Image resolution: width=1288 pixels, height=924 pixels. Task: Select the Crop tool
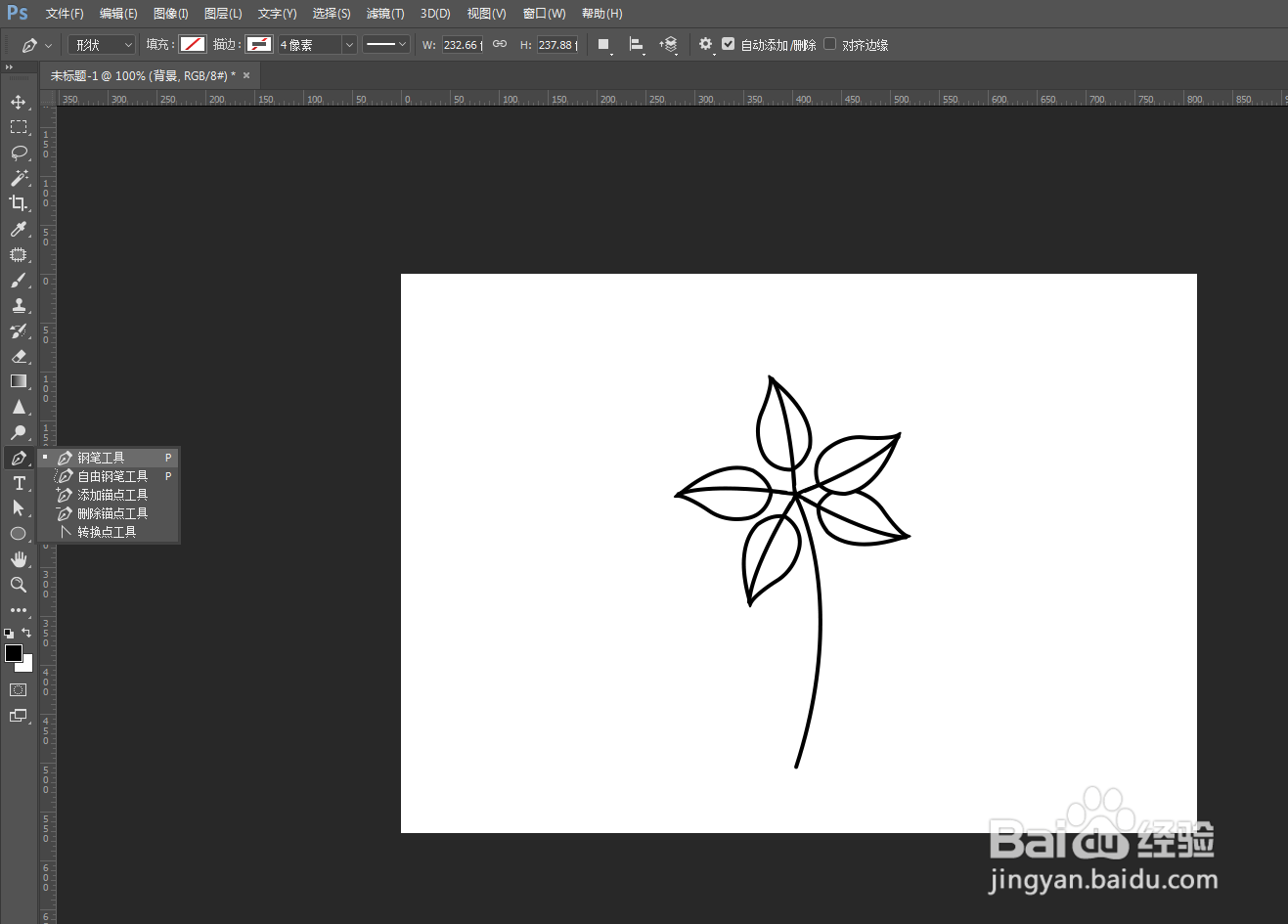click(x=19, y=203)
